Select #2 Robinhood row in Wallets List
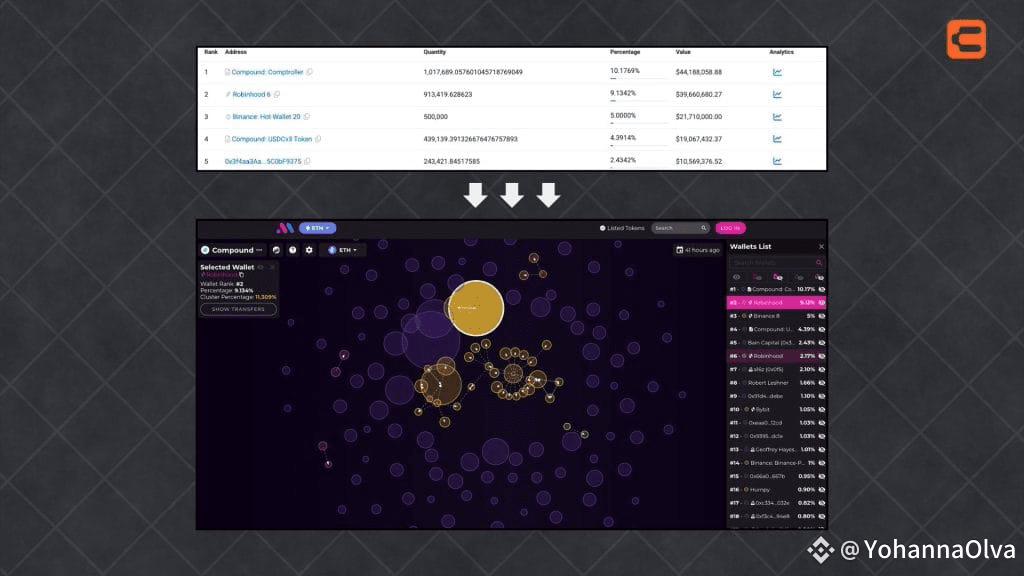1024x576 pixels. pyautogui.click(x=776, y=302)
